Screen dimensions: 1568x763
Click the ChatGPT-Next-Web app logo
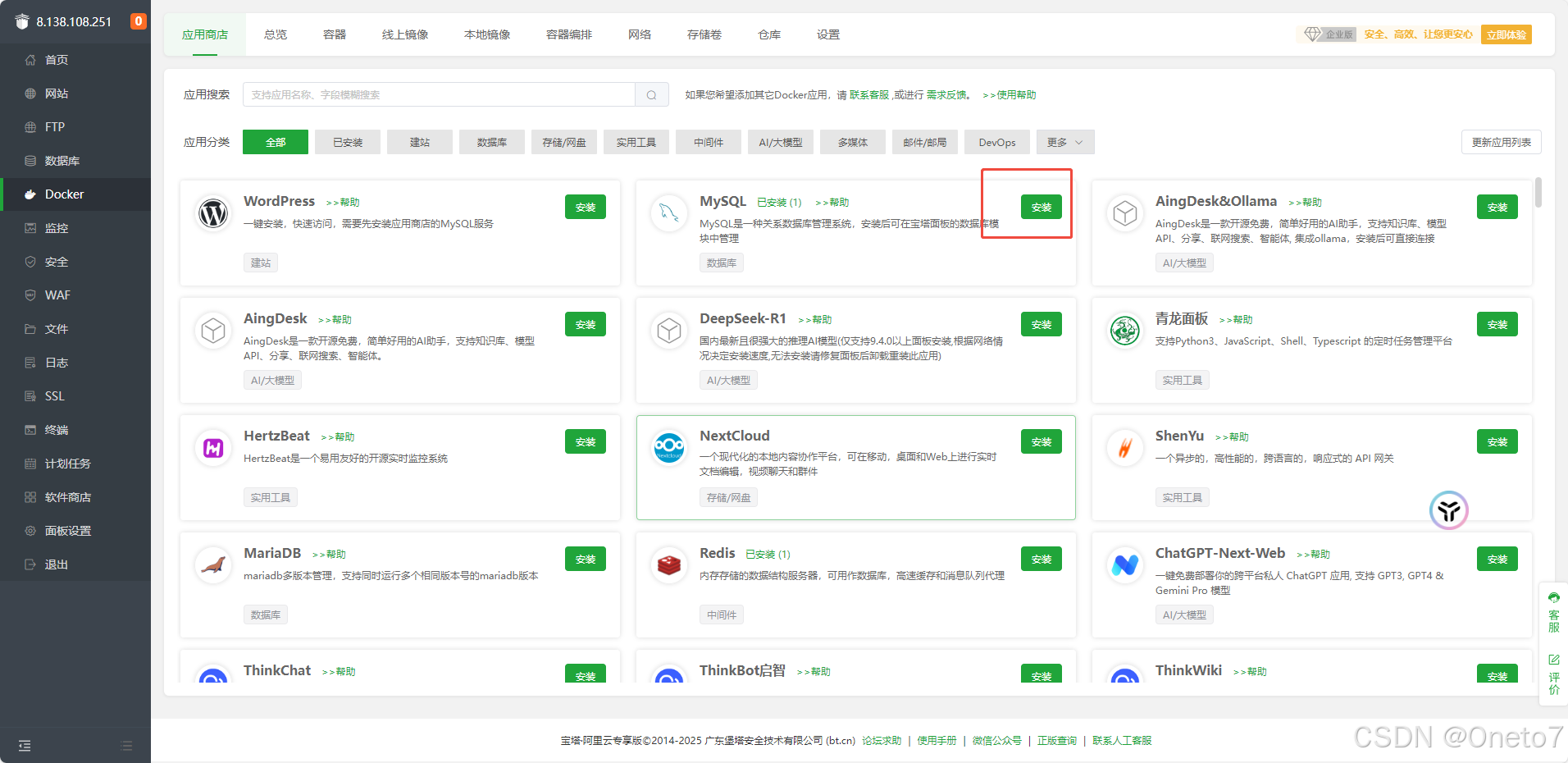tap(1125, 565)
